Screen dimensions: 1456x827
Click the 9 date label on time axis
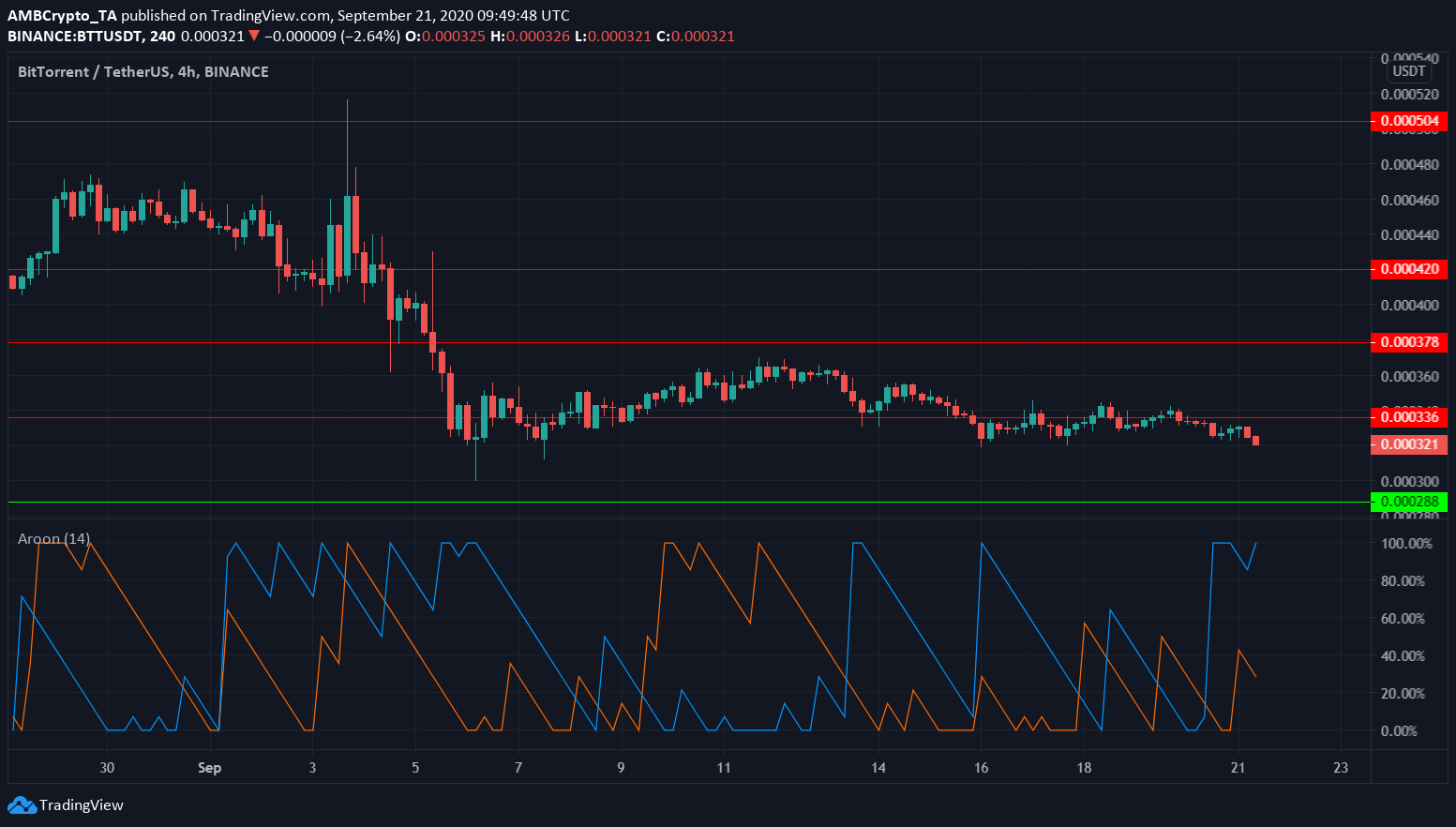pyautogui.click(x=621, y=768)
